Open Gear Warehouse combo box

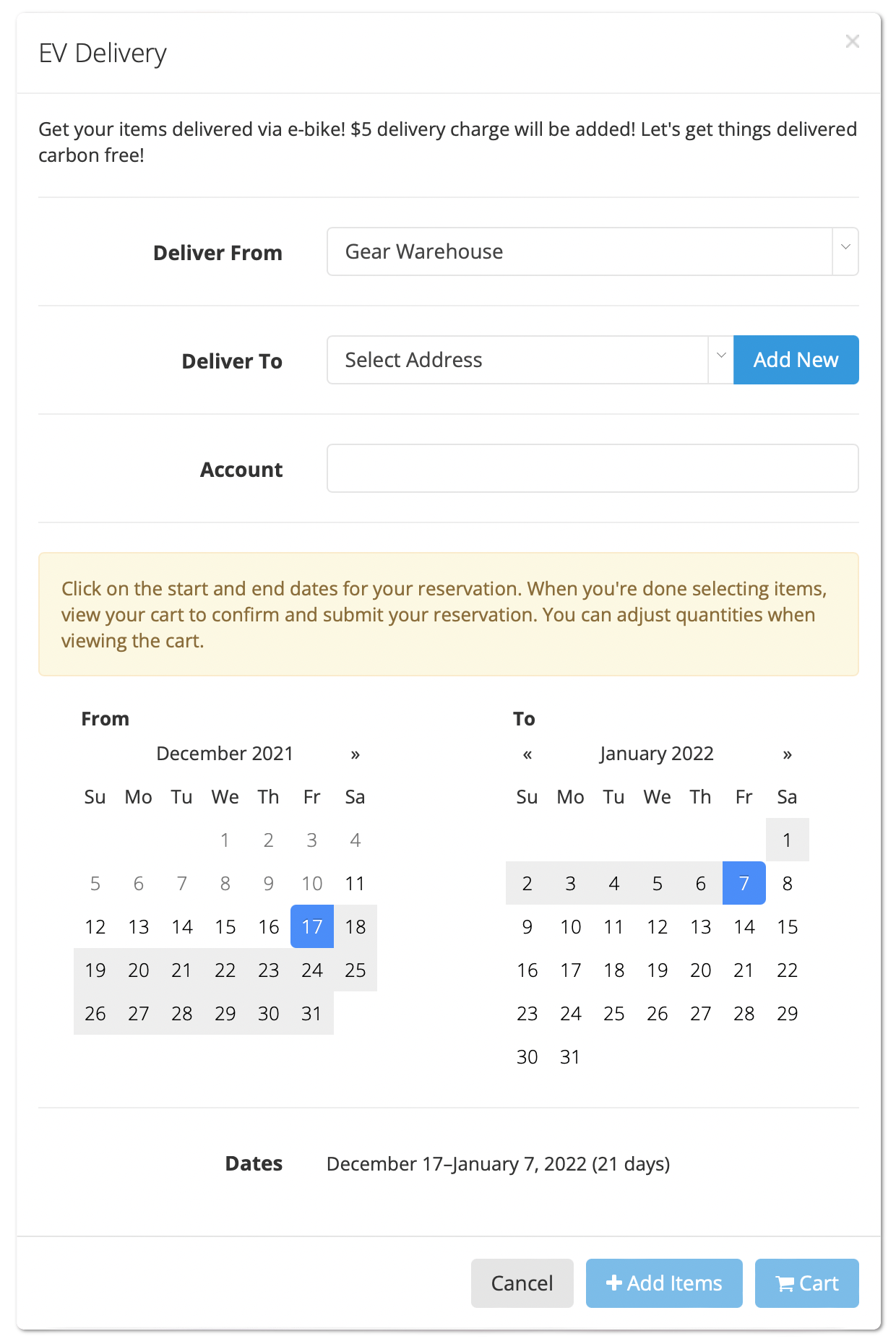pyautogui.click(x=593, y=251)
